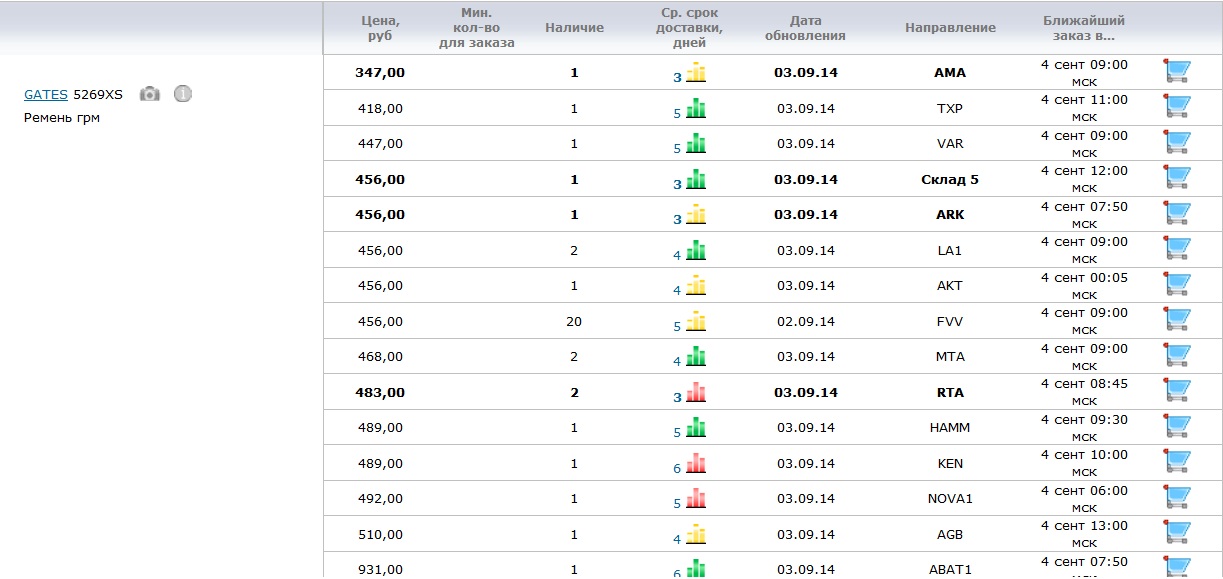Click red delivery chart icon in KEN row
1223x579 pixels.
point(696,463)
